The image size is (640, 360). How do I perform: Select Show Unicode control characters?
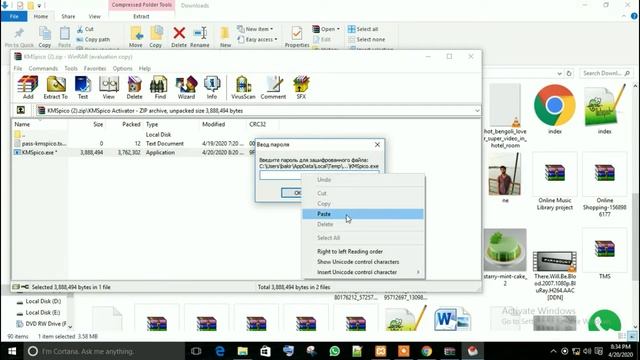[363, 262]
